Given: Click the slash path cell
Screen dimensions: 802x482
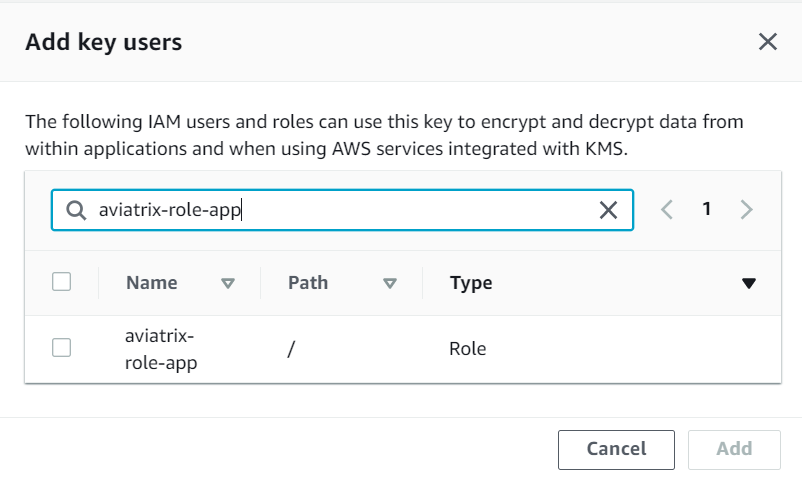Looking at the screenshot, I should [291, 349].
